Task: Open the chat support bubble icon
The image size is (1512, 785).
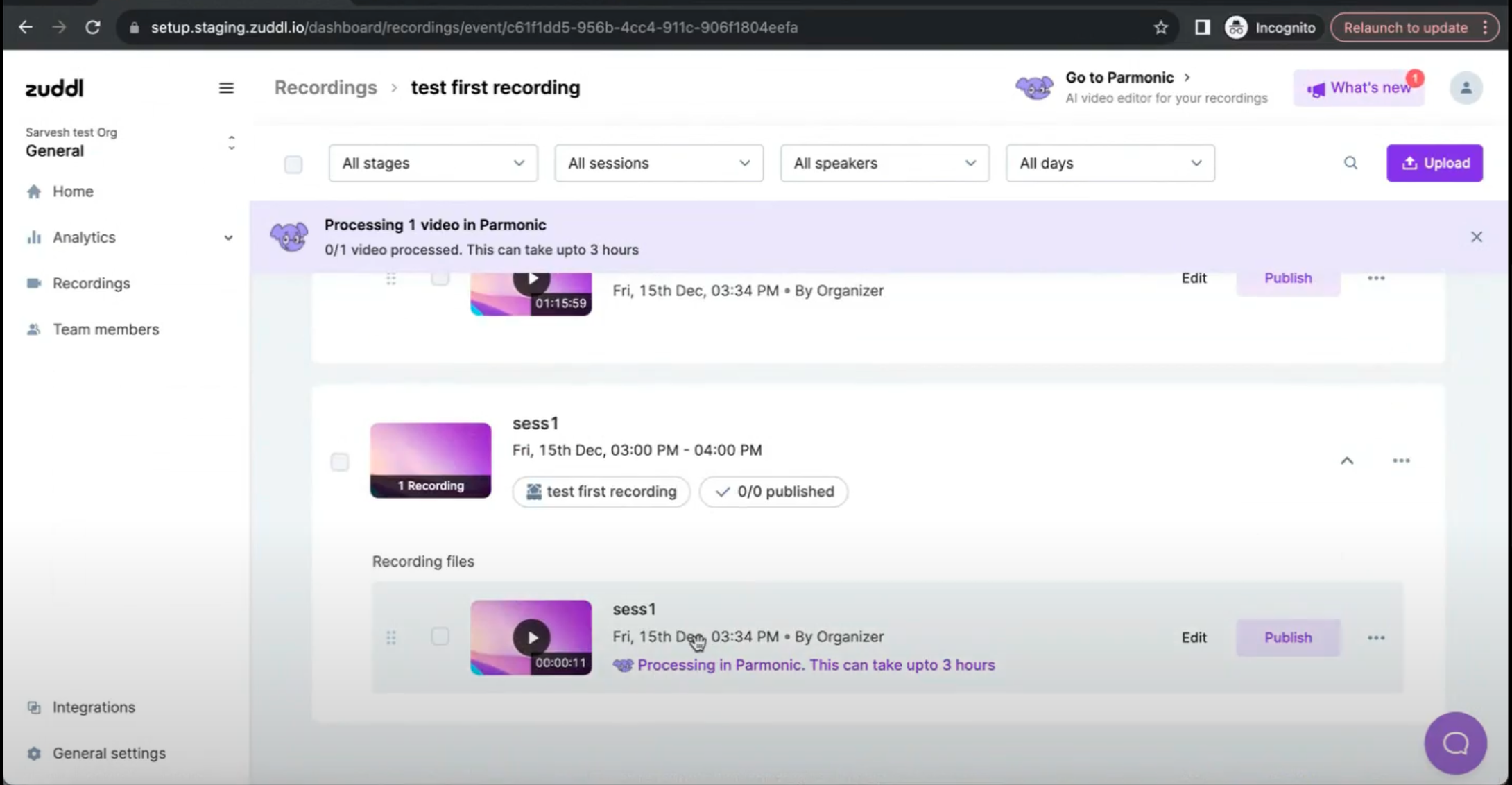Action: coord(1455,743)
